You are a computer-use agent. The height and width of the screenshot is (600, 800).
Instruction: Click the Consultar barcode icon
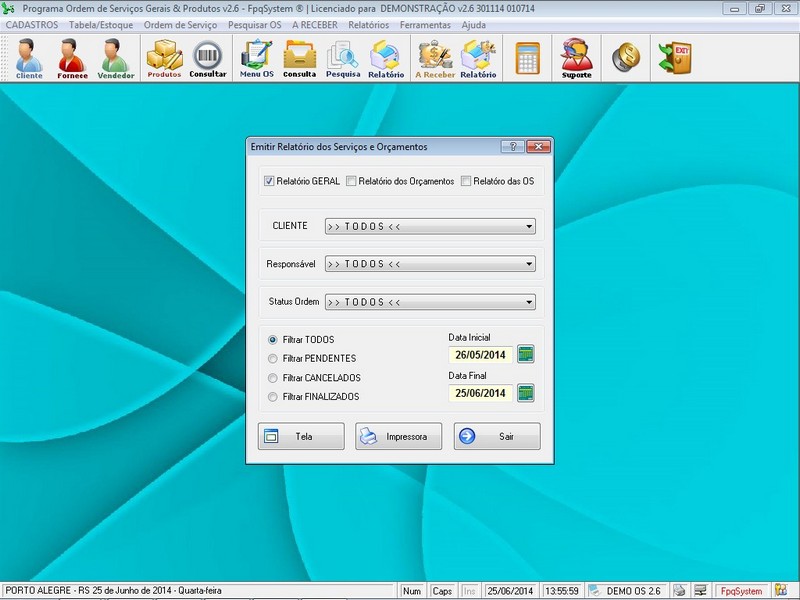click(208, 58)
